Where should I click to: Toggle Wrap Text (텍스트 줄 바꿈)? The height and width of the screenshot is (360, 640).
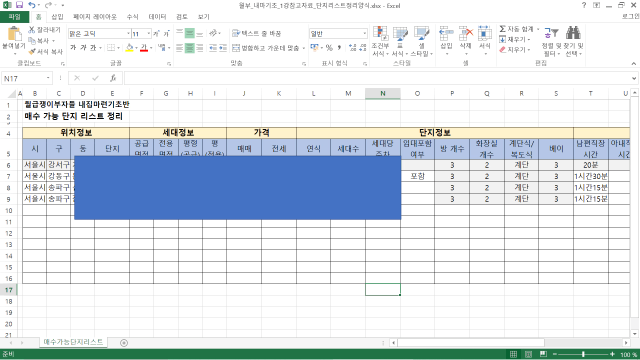pyautogui.click(x=257, y=33)
